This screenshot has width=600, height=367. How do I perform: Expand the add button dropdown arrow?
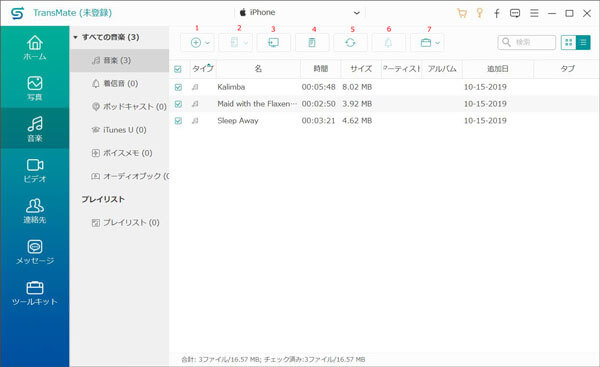tap(207, 43)
